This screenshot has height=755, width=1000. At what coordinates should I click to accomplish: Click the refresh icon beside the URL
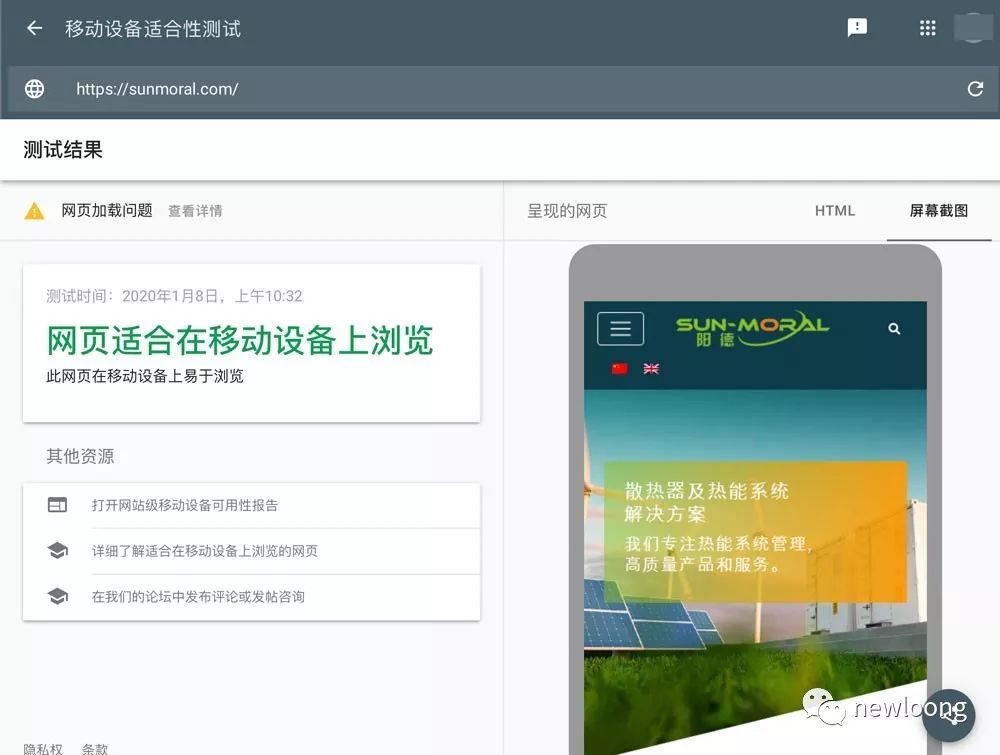pyautogui.click(x=975, y=89)
